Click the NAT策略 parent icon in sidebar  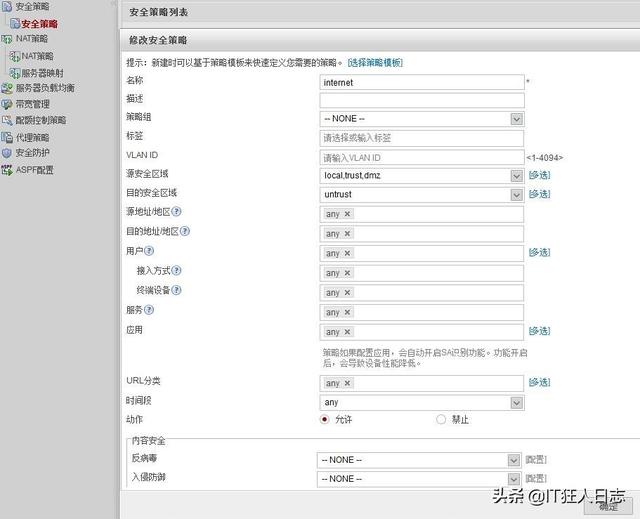click(6, 39)
